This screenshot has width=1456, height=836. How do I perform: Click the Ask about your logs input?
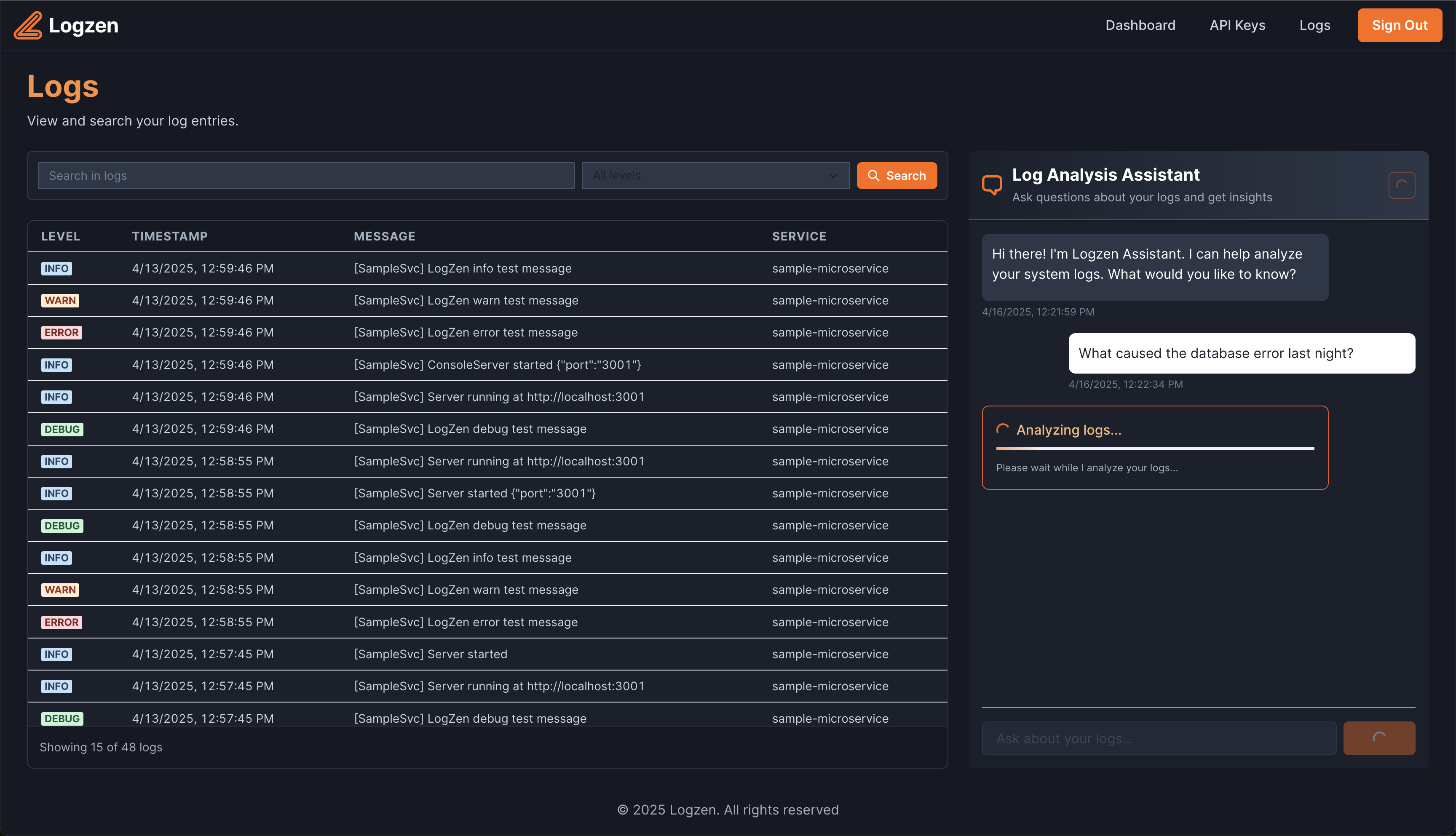pyautogui.click(x=1159, y=738)
